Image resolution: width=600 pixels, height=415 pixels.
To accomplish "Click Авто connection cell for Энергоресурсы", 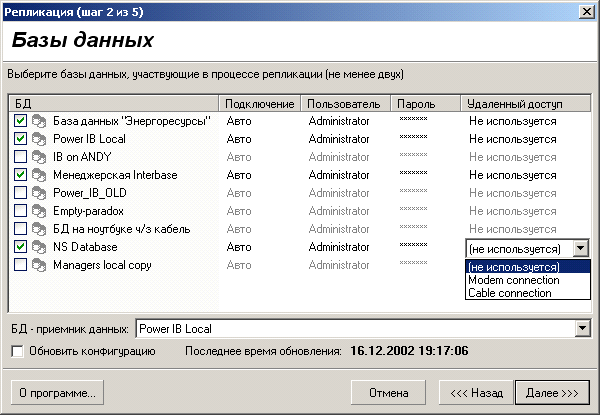I will [x=239, y=121].
